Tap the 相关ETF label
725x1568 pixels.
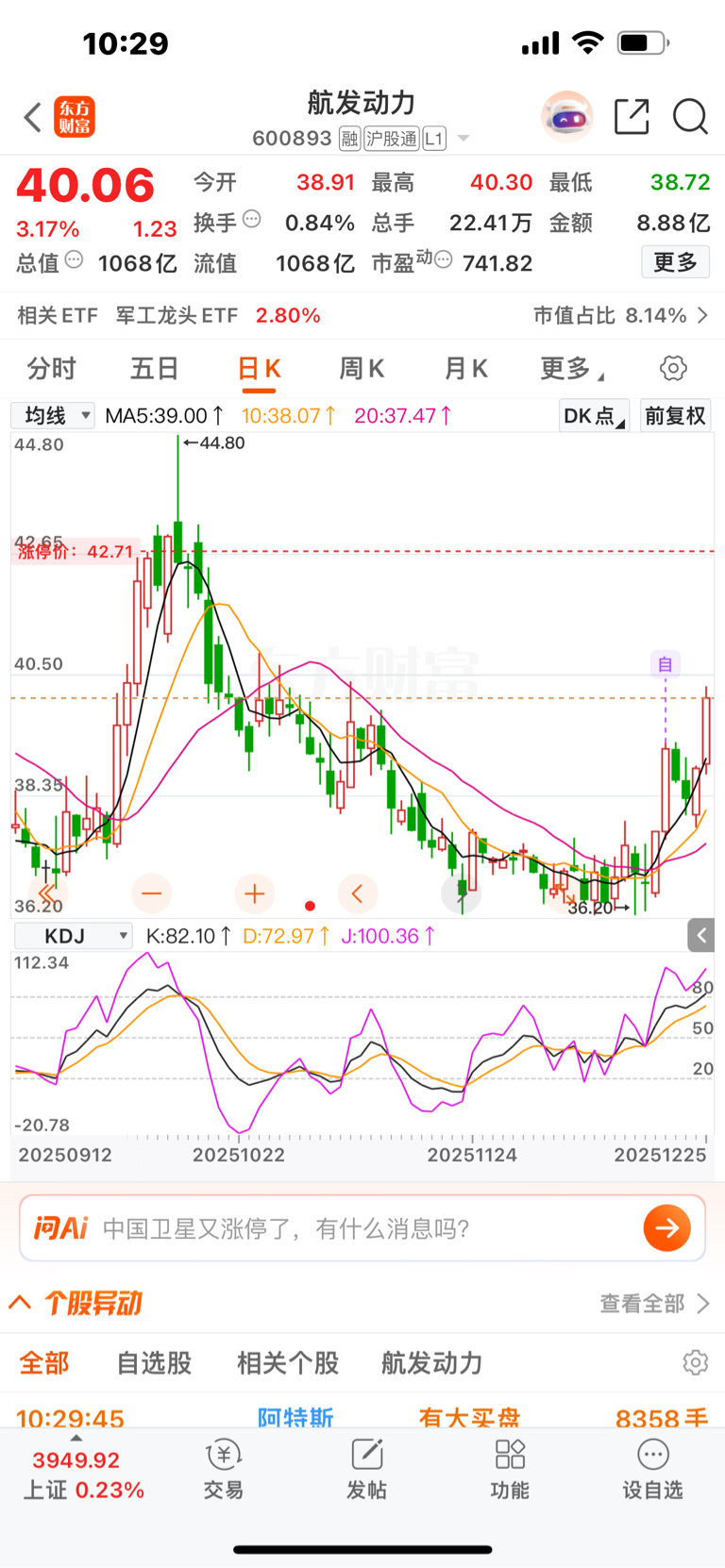click(58, 315)
